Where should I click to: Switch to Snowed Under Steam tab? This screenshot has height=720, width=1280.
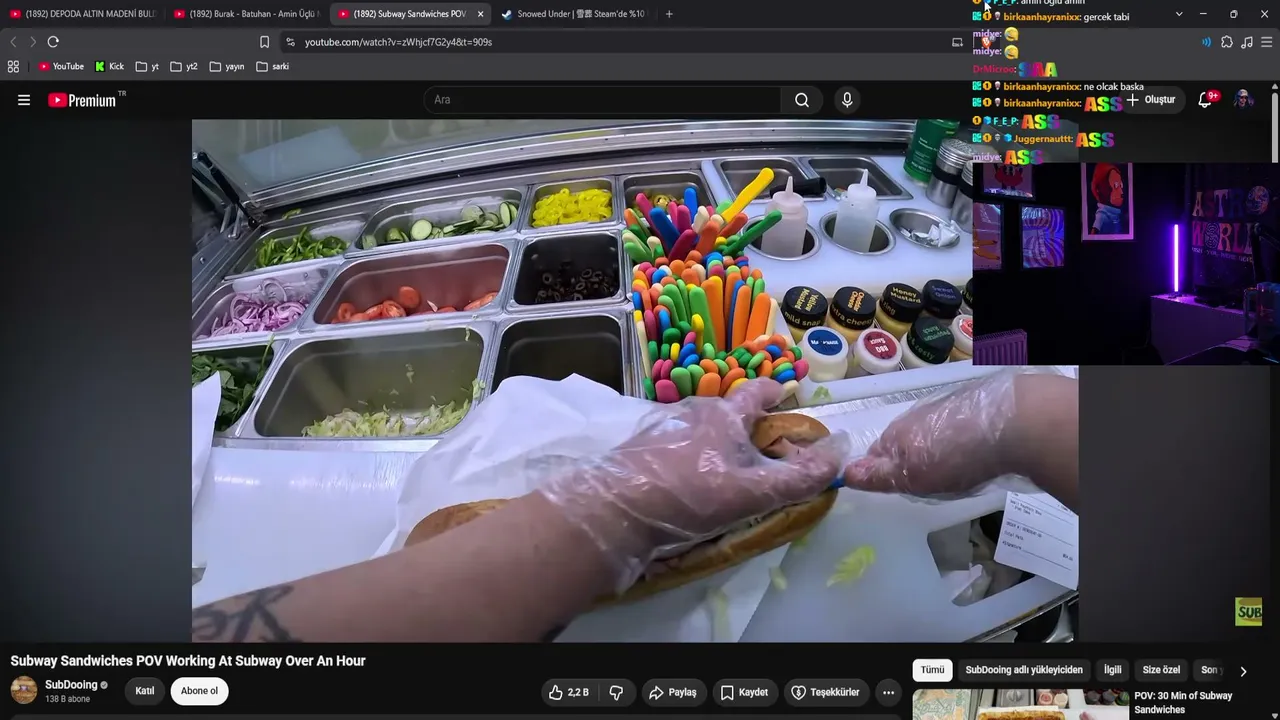574,14
